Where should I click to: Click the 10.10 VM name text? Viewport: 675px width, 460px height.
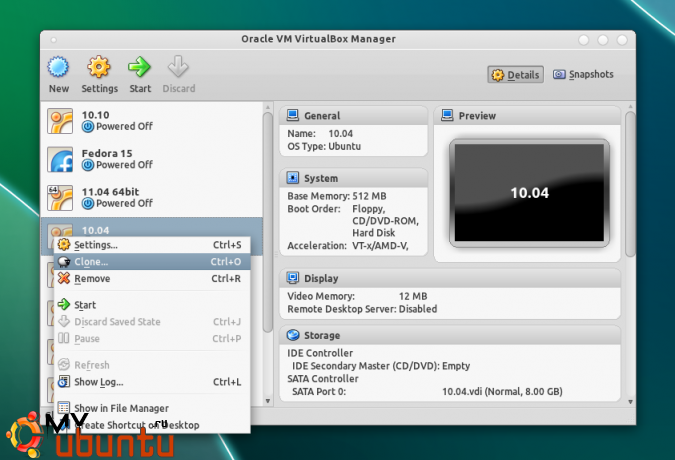pos(96,115)
